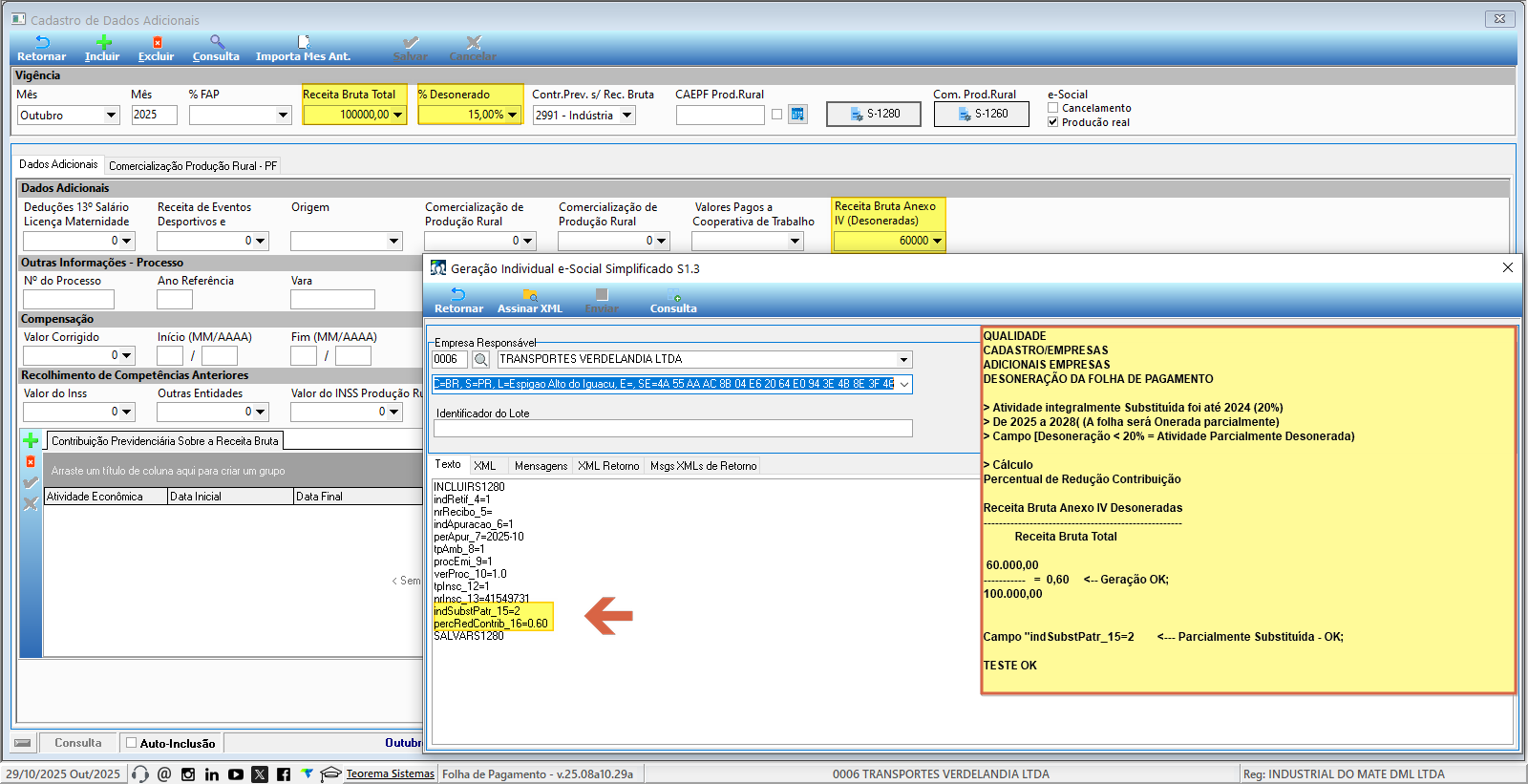Open the LinkedIn icon in status bar
This screenshot has width=1528, height=784.
(x=212, y=774)
